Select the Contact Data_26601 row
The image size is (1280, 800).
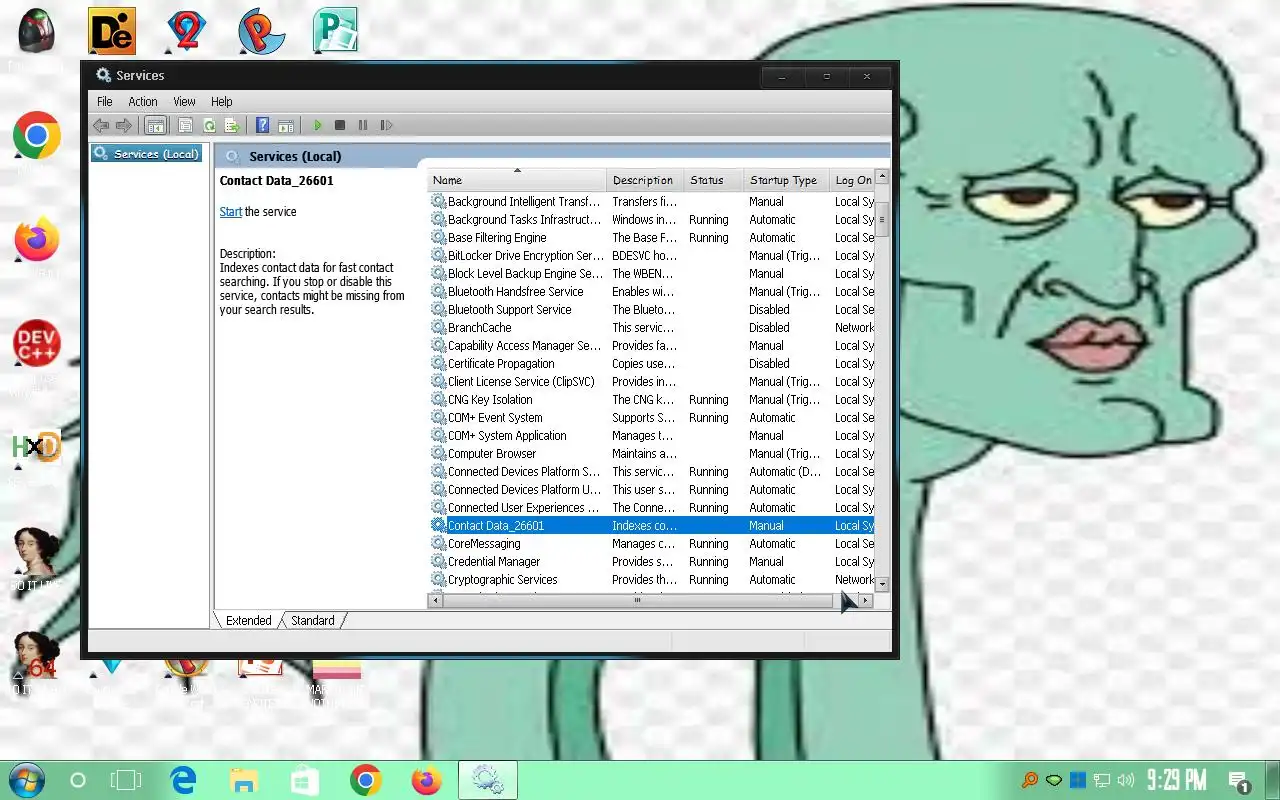click(x=652, y=526)
